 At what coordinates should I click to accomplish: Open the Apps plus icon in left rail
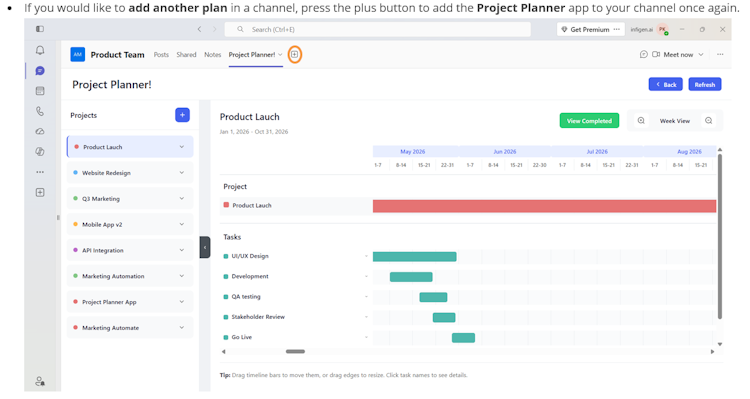[40, 192]
